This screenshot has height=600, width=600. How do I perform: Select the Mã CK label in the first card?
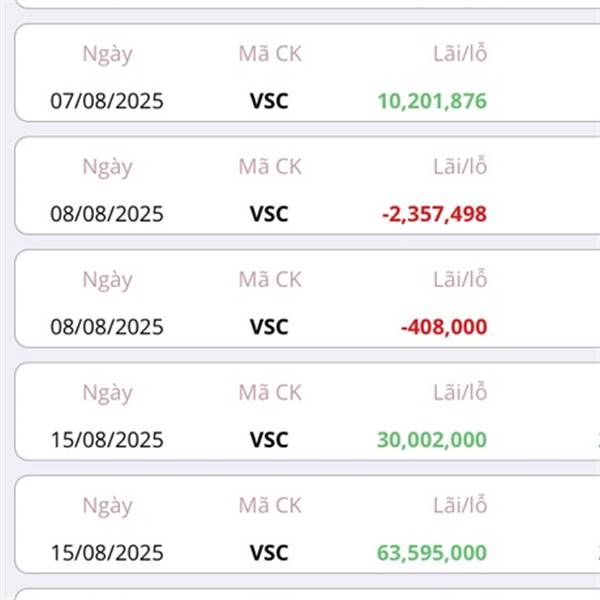click(270, 54)
